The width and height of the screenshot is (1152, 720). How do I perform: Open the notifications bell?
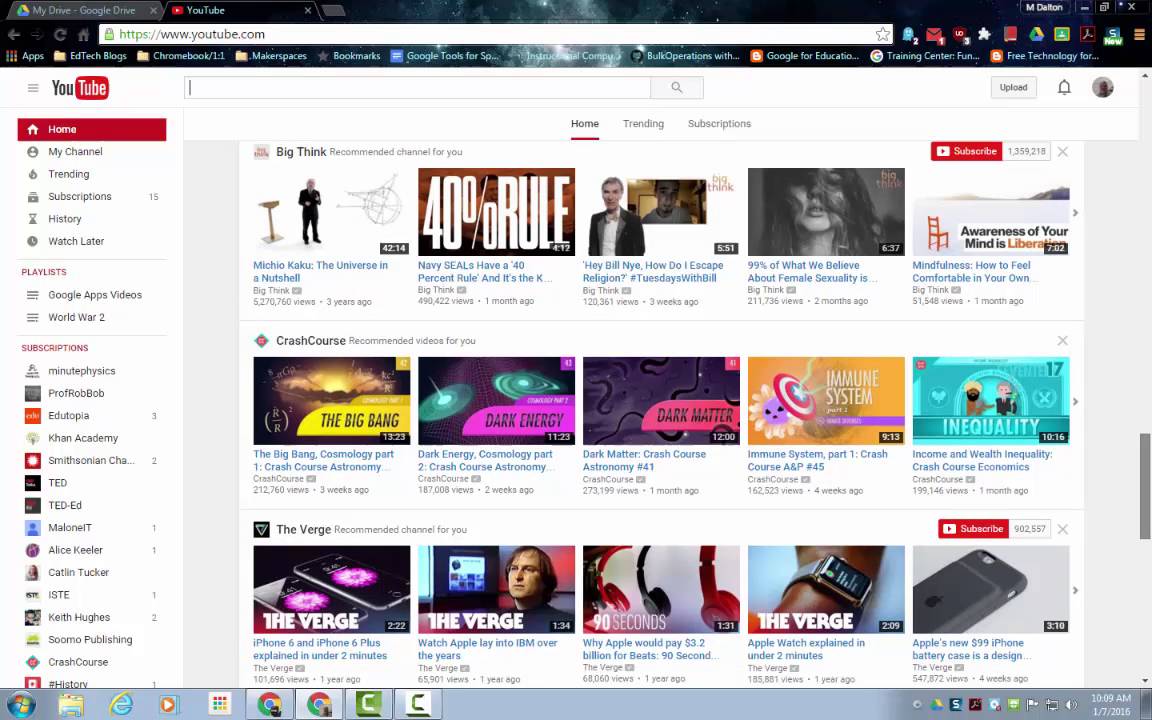(1063, 87)
